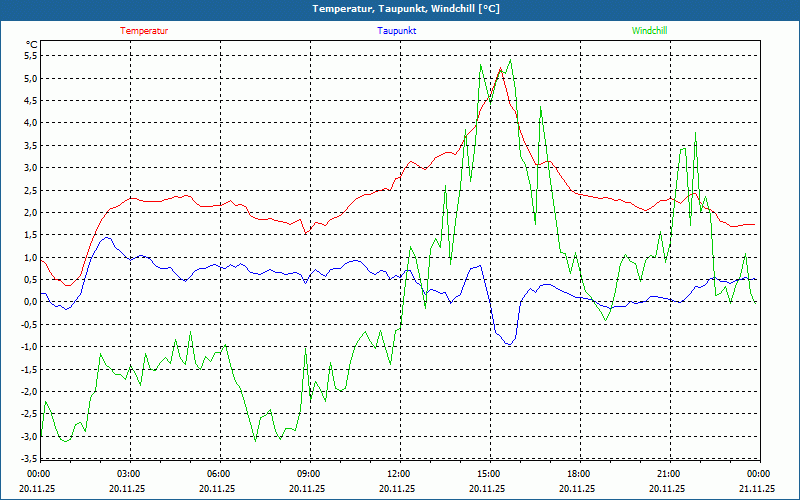Click the 5,5 y-axis value label
Viewport: 800px width, 500px height.
click(30, 56)
